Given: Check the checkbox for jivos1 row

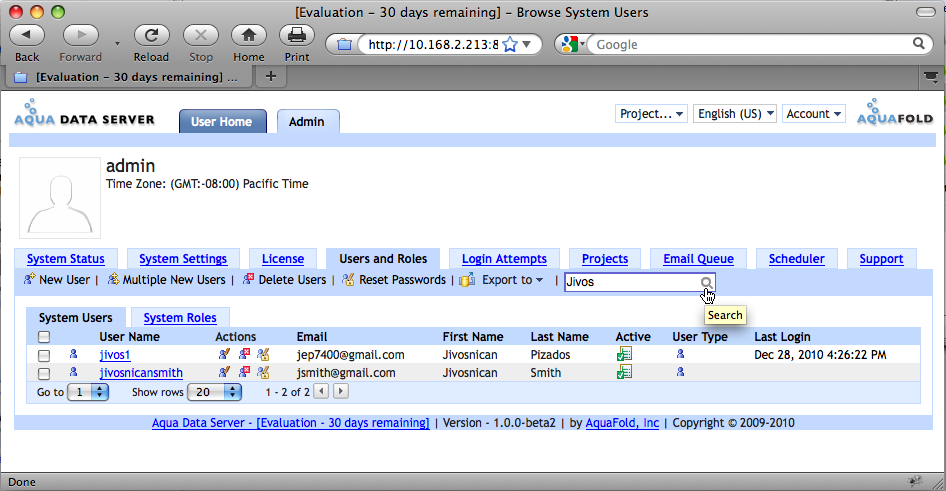Looking at the screenshot, I should 44,355.
